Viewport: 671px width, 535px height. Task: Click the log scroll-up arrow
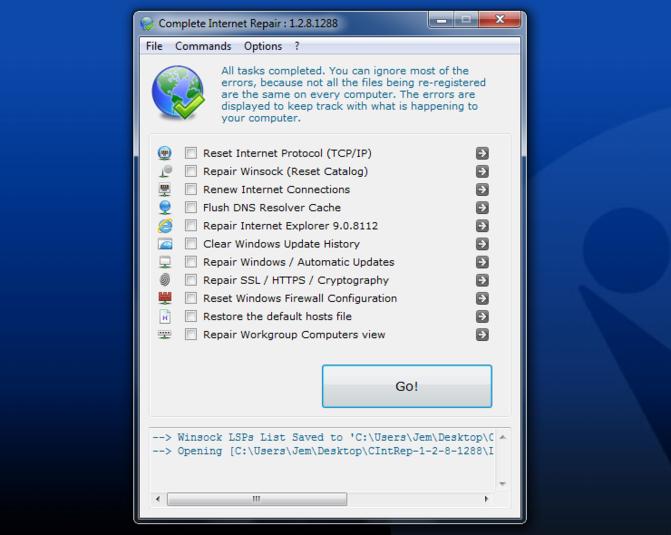[503, 437]
